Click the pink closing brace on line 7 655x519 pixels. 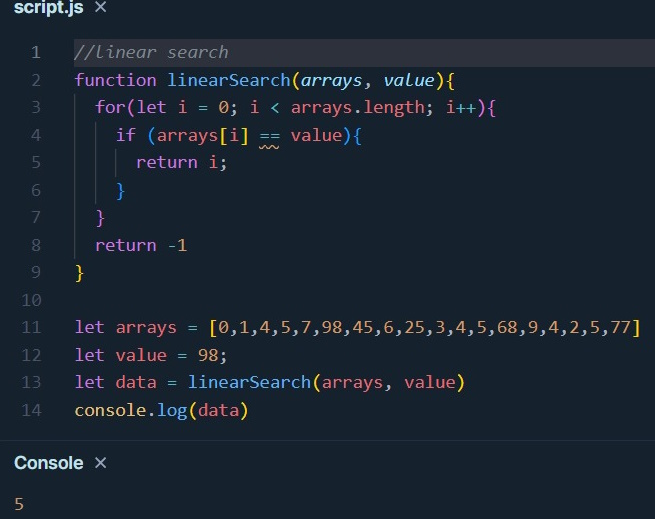[100, 218]
